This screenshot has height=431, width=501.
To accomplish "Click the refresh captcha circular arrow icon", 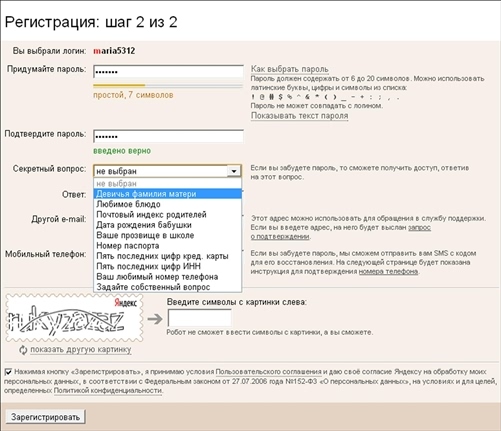I will 23,350.
